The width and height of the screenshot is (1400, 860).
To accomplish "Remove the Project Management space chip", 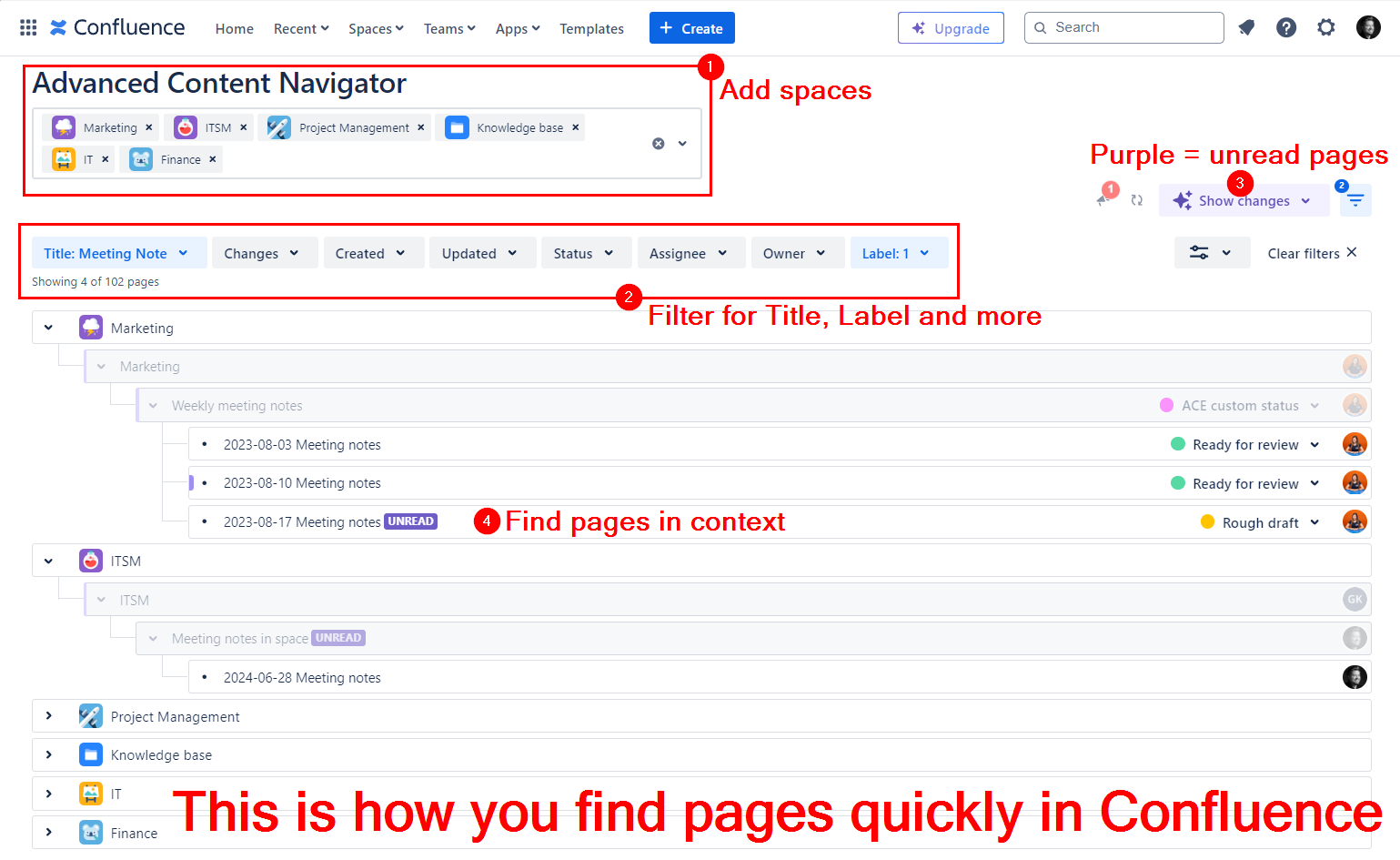I will click(x=421, y=127).
